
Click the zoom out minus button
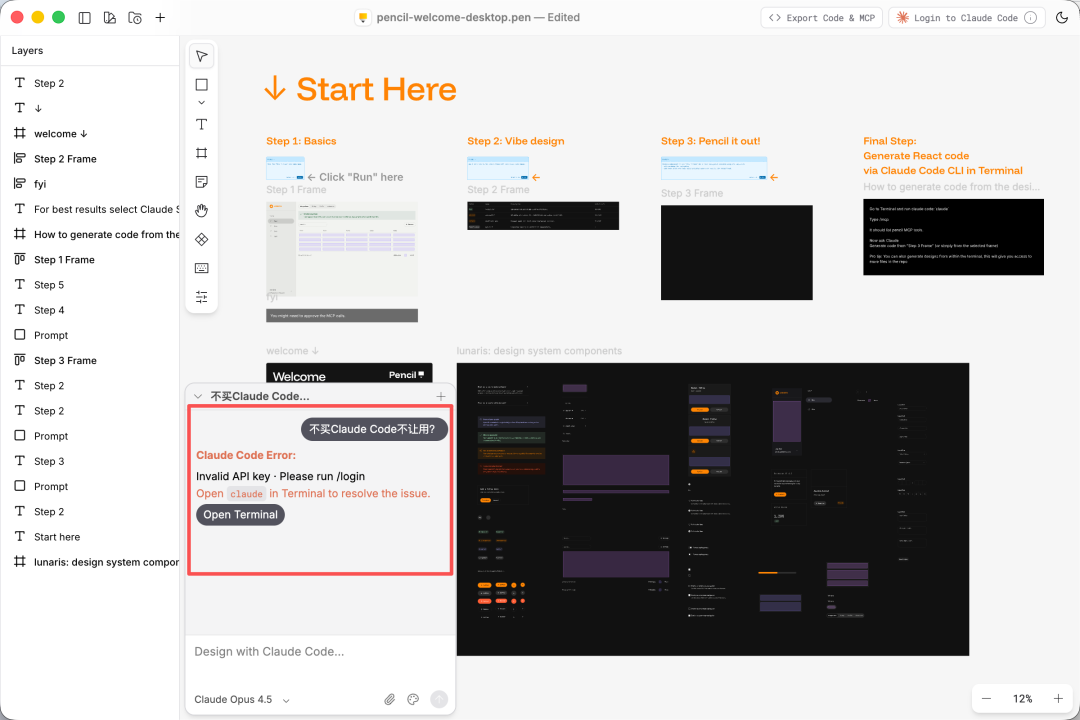point(987,699)
